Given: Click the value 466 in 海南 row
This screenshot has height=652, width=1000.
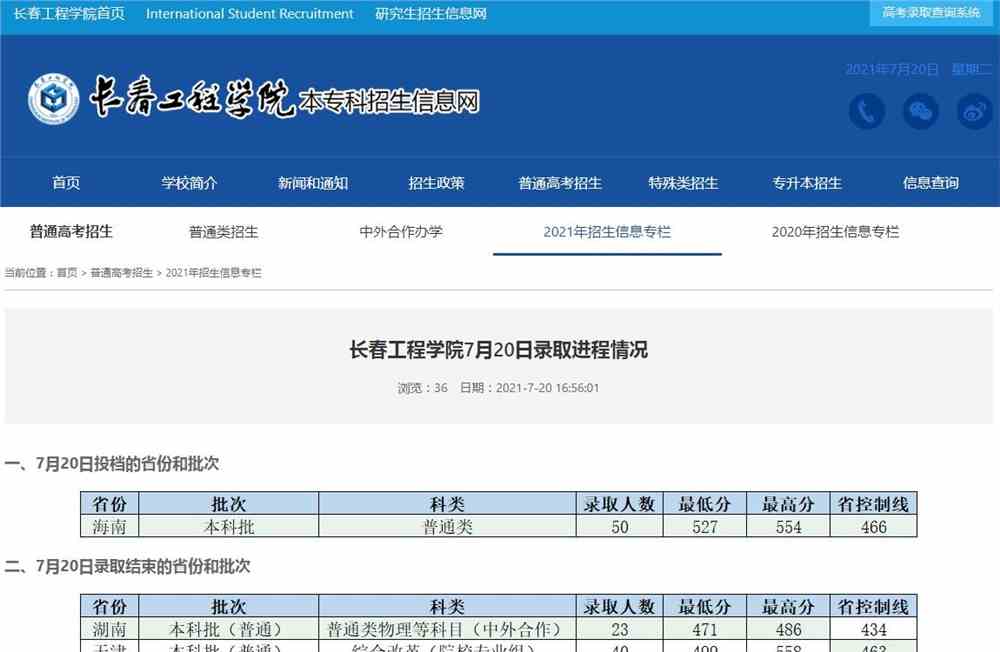Looking at the screenshot, I should pyautogui.click(x=874, y=527).
